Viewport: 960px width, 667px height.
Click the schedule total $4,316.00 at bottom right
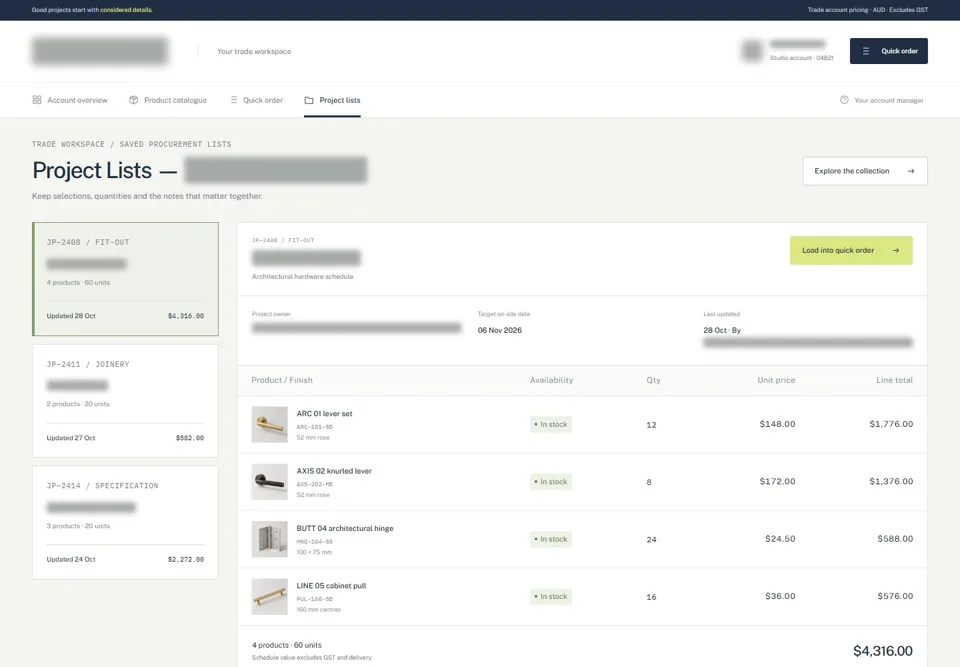(x=883, y=651)
